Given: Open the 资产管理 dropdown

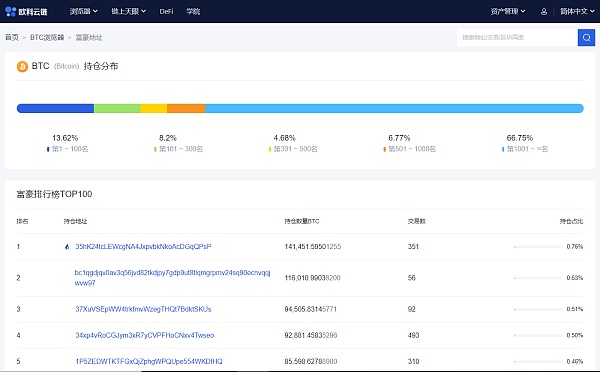Looking at the screenshot, I should point(508,11).
